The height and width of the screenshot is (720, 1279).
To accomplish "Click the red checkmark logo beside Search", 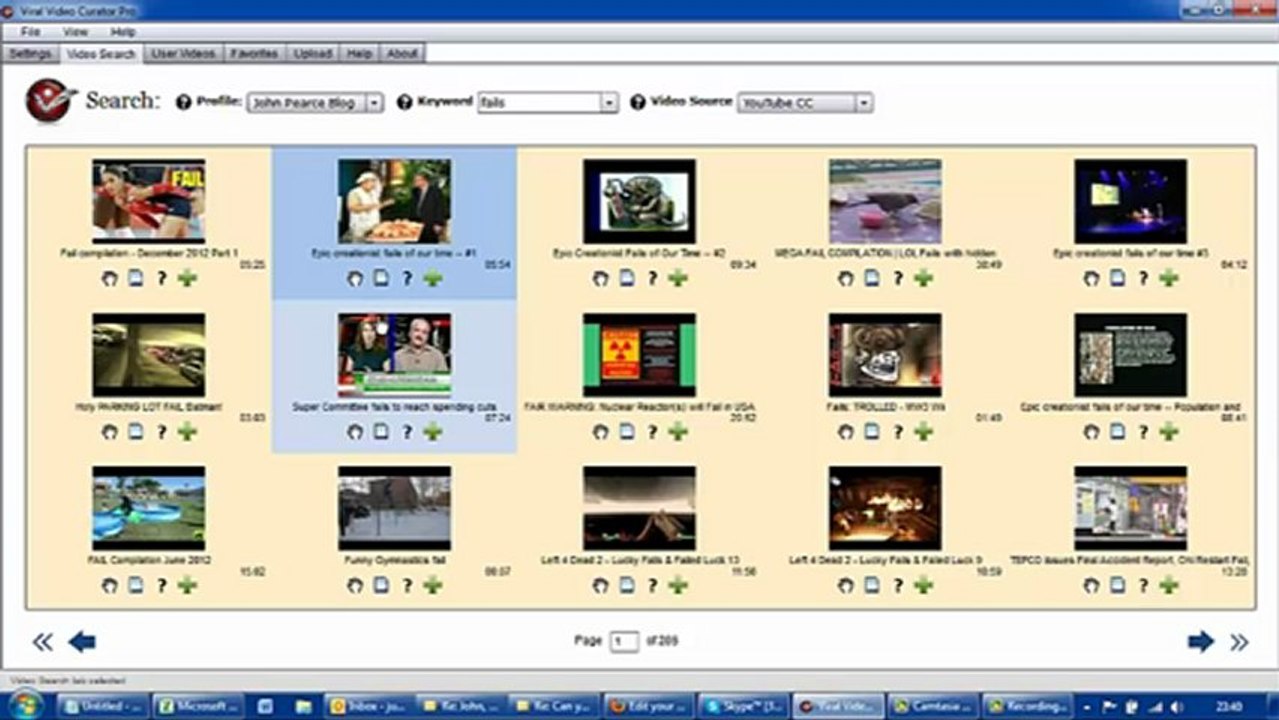I will tap(50, 100).
